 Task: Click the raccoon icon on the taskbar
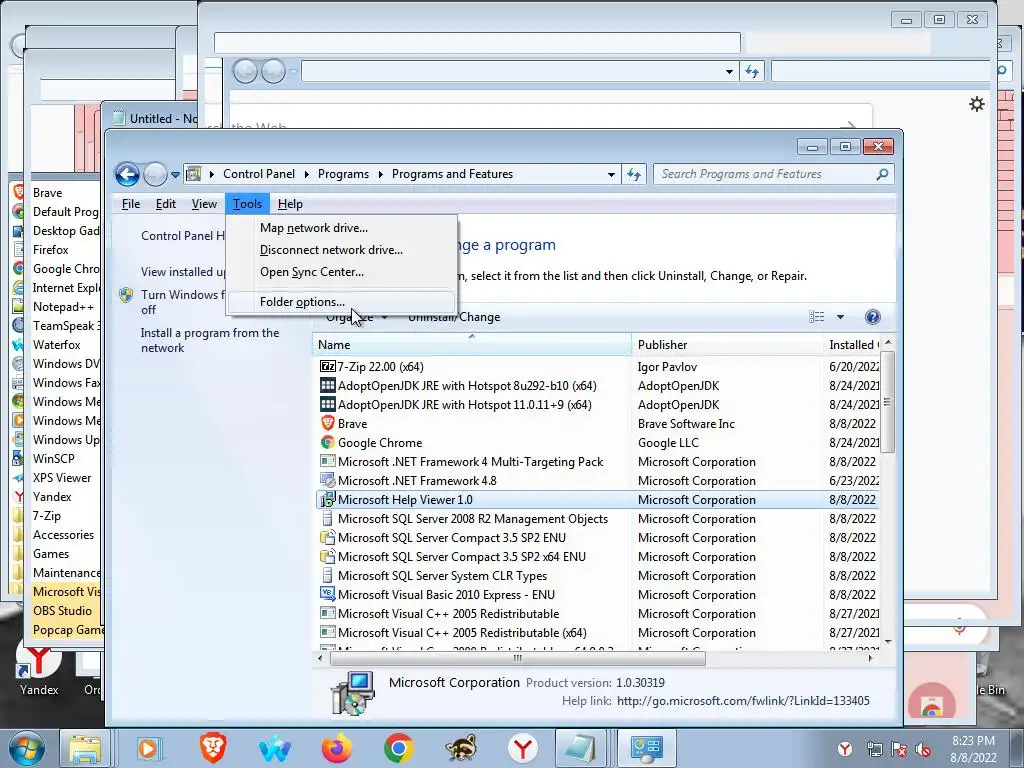pyautogui.click(x=461, y=748)
